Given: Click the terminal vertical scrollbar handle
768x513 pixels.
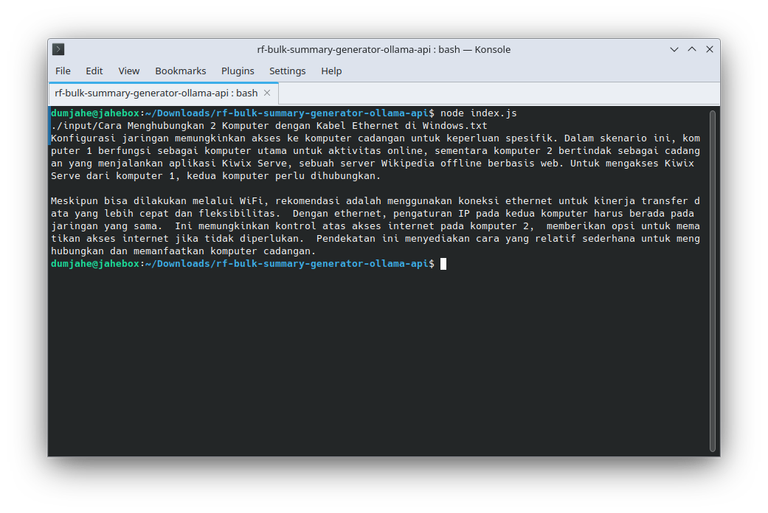Looking at the screenshot, I should tap(713, 280).
